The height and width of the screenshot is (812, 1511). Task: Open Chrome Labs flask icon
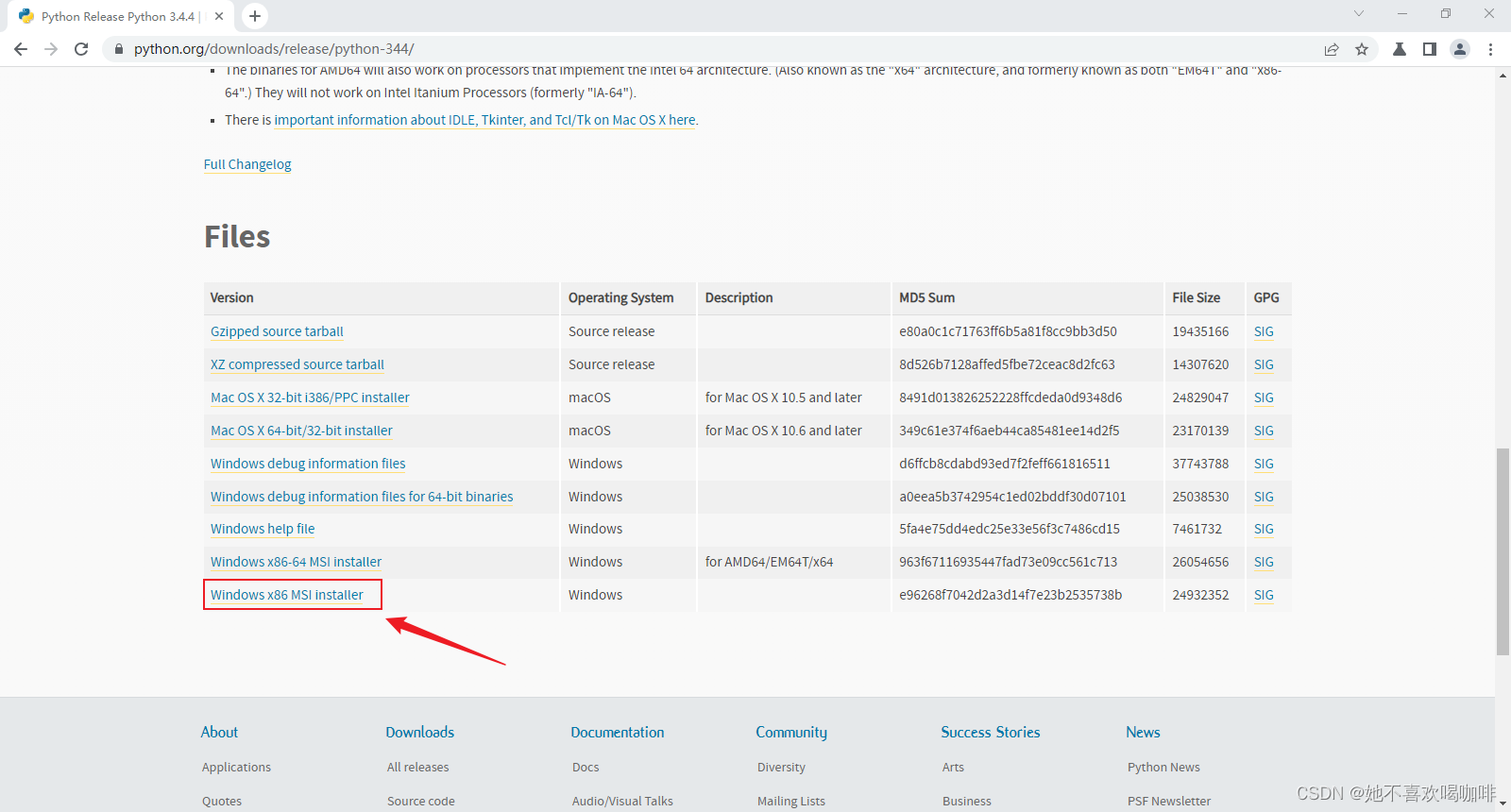[x=1400, y=49]
